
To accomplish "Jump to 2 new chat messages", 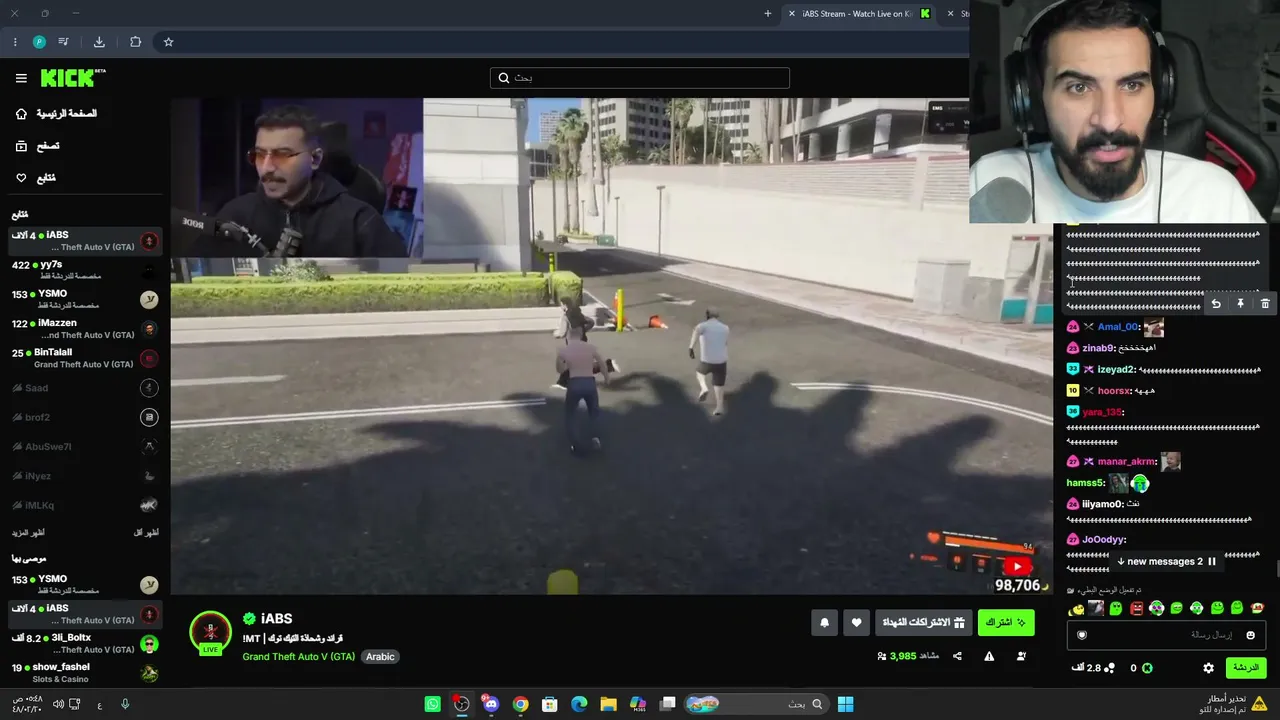I will 1166,562.
